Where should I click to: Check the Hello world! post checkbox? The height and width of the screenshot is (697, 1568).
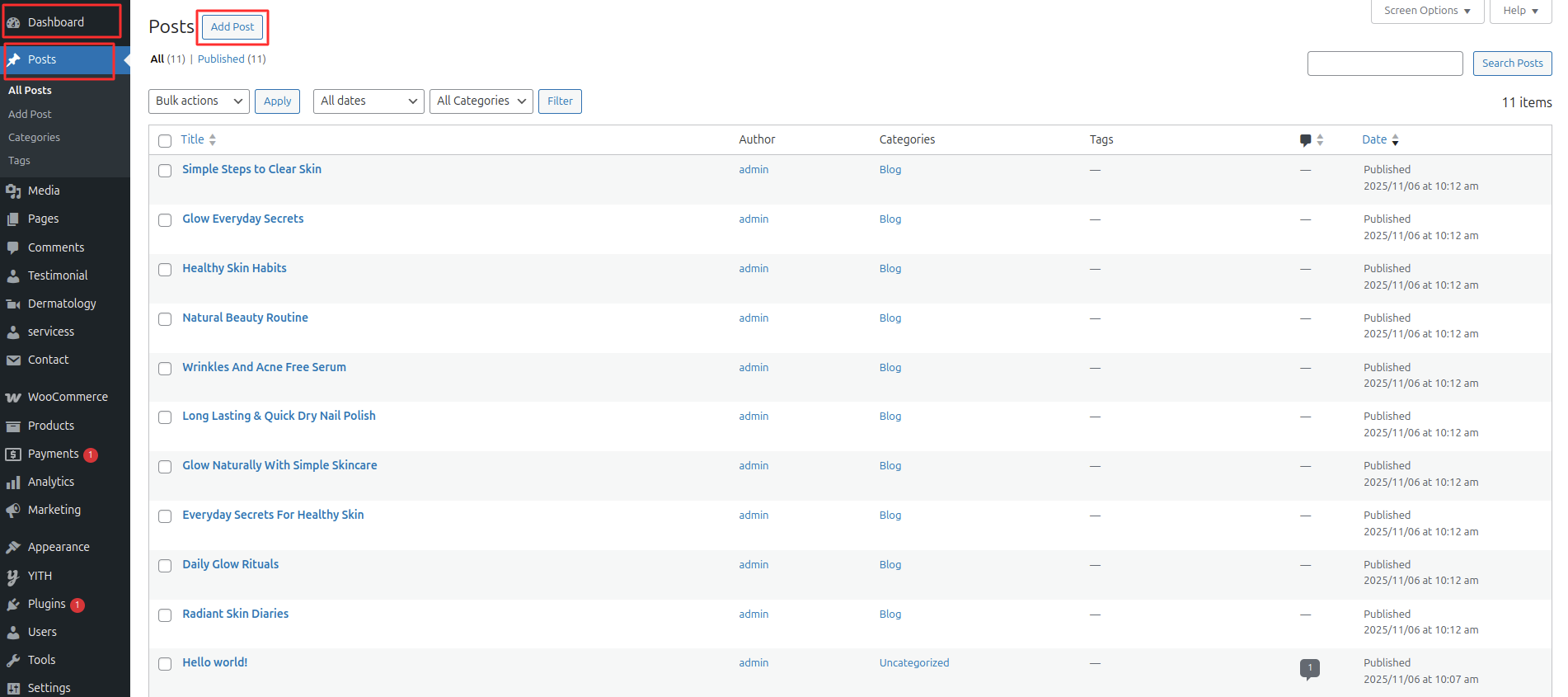click(165, 664)
